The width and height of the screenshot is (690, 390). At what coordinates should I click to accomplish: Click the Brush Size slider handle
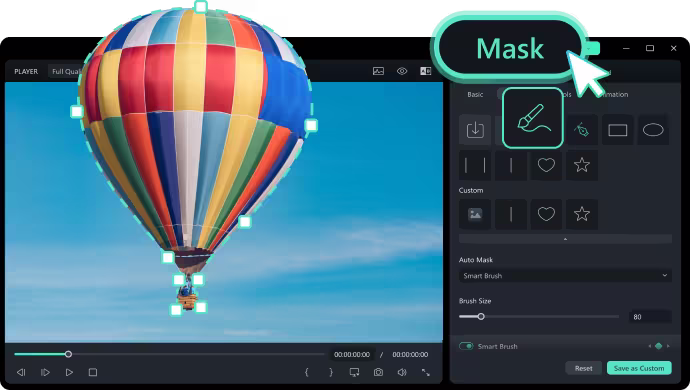(x=481, y=316)
